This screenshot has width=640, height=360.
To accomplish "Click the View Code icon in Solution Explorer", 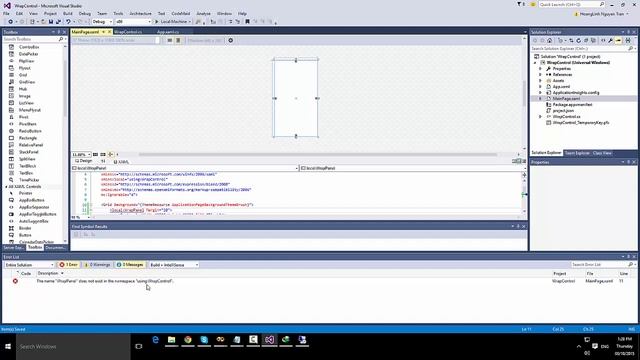I will (603, 40).
